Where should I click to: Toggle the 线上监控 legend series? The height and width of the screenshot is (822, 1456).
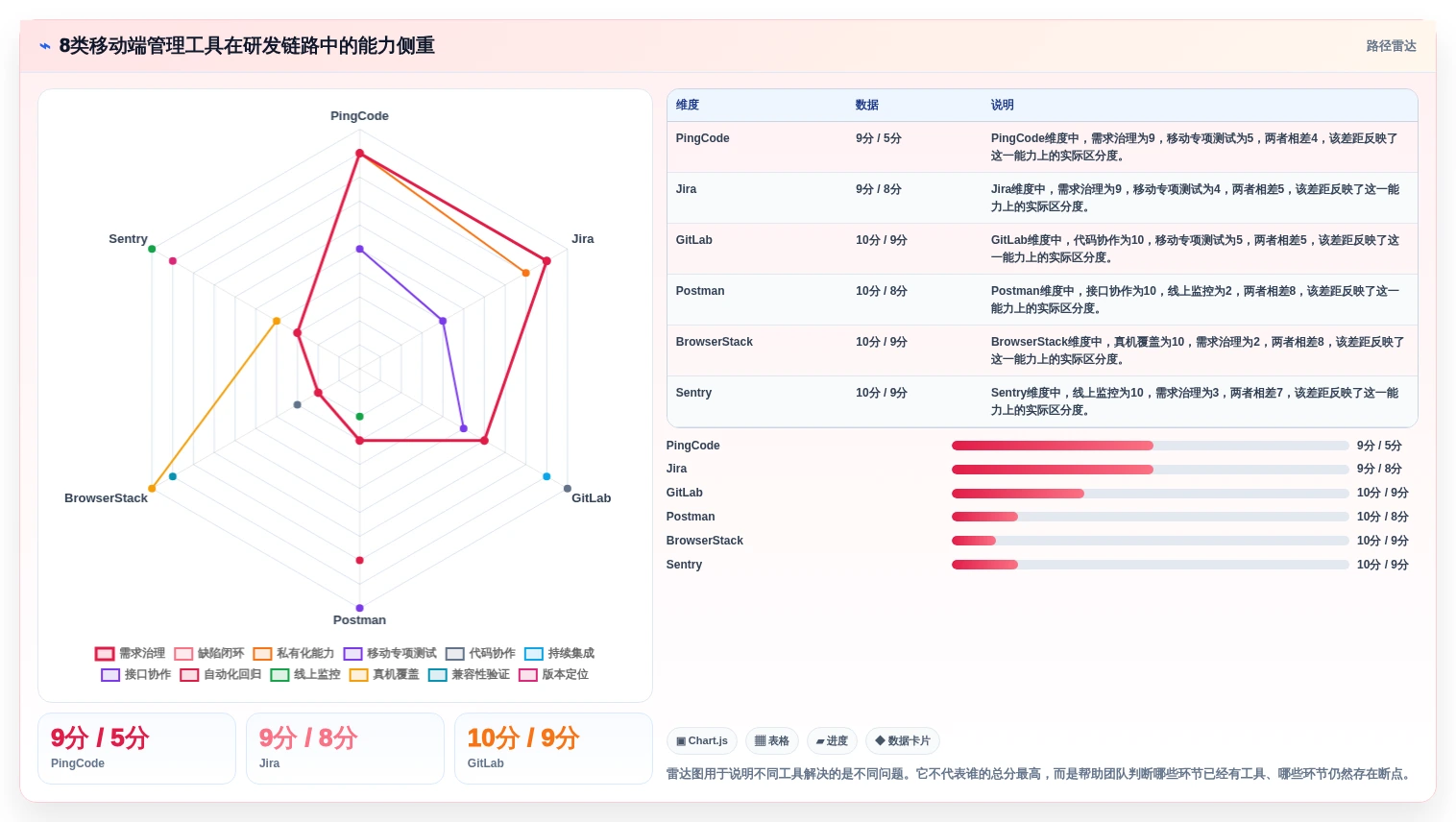[305, 674]
